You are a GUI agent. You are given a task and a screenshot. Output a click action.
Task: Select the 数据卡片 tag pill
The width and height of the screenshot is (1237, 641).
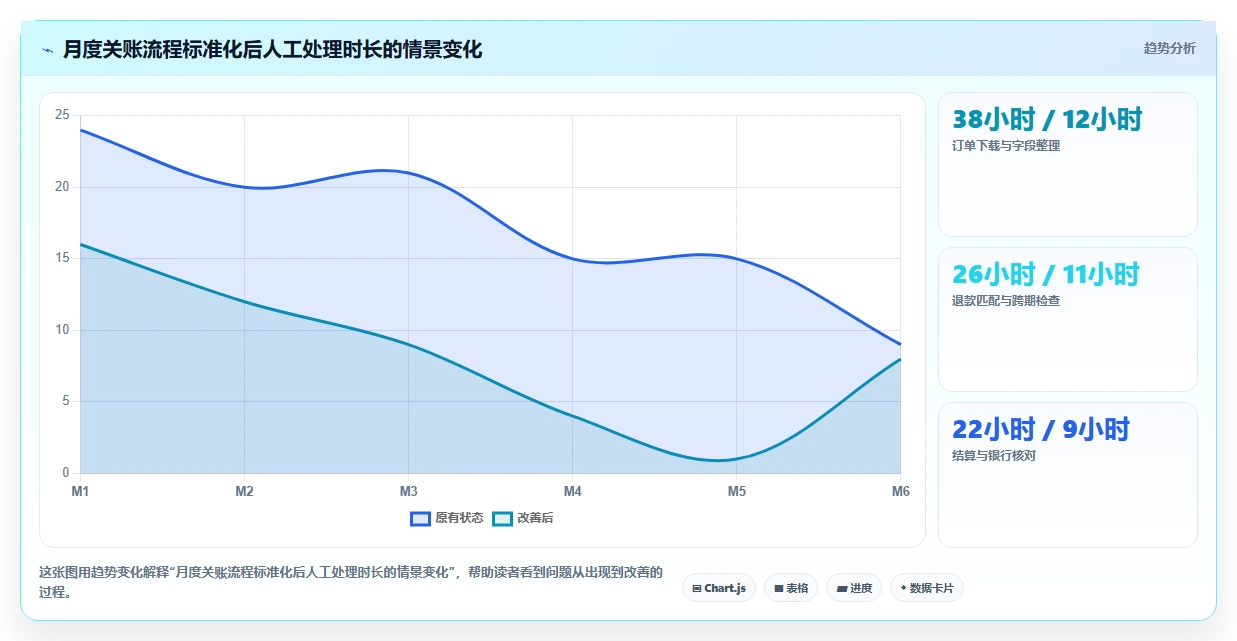(927, 588)
